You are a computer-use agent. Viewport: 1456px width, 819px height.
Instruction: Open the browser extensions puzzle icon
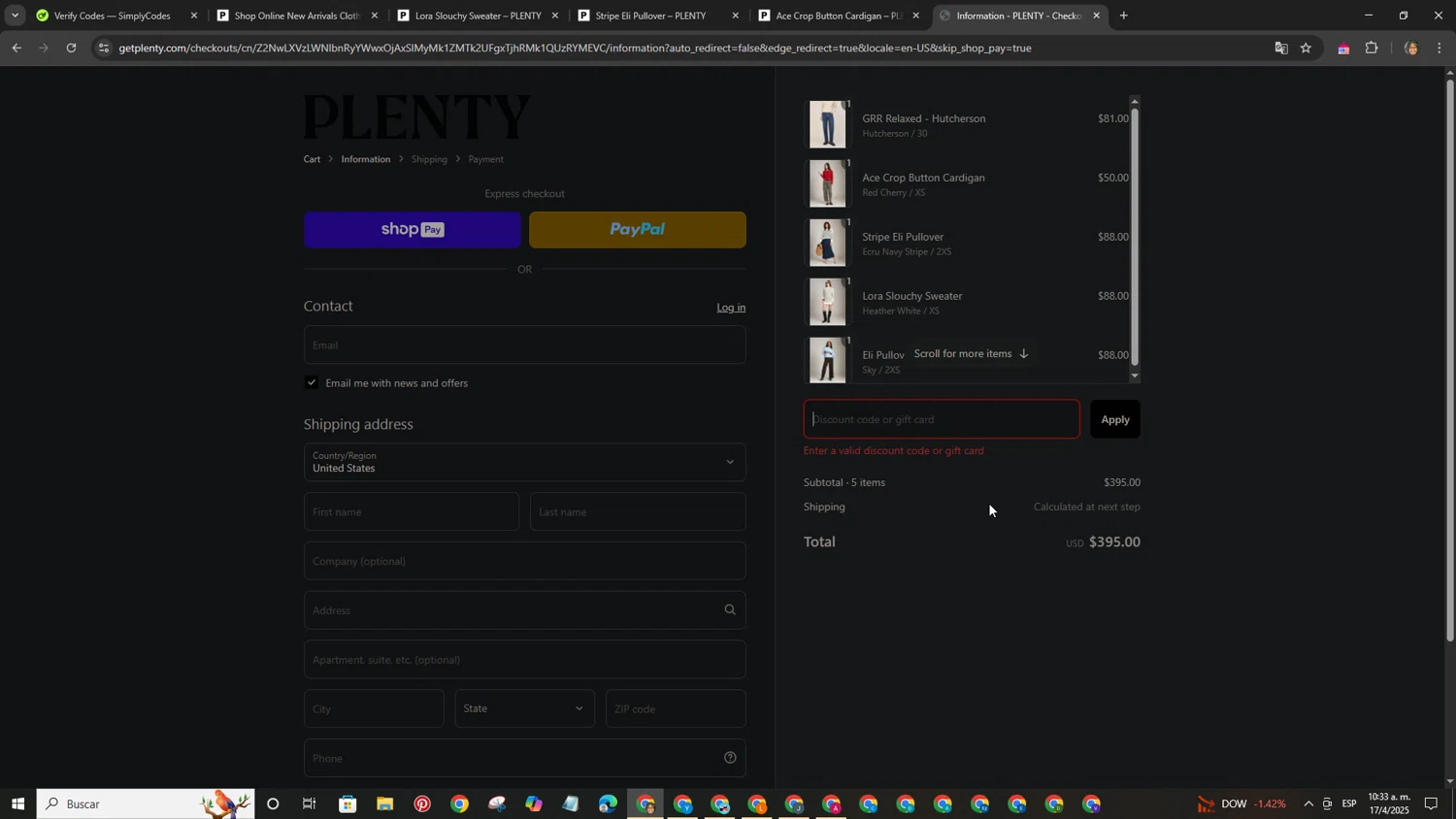tap(1372, 48)
